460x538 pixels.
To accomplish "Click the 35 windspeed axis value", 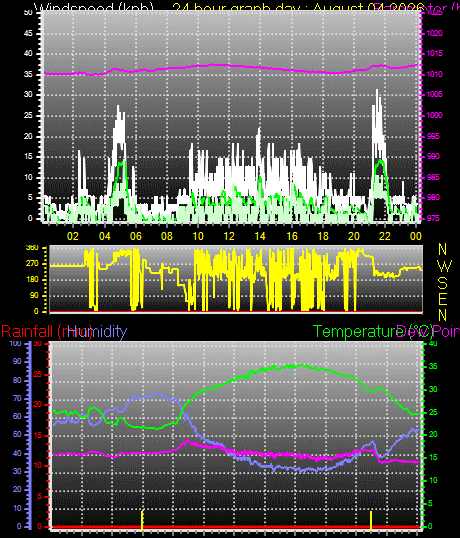I will [28, 74].
